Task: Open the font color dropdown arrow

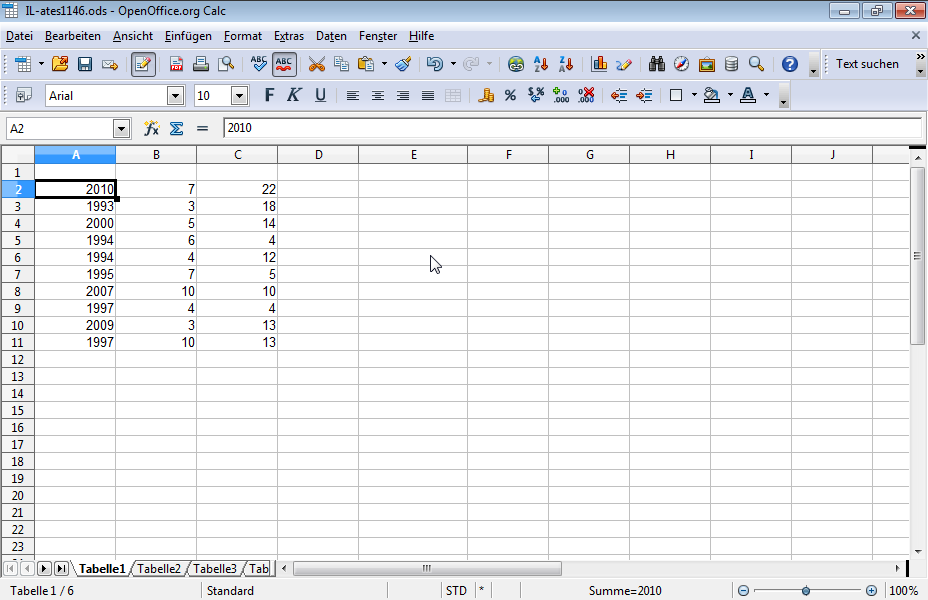Action: click(766, 95)
